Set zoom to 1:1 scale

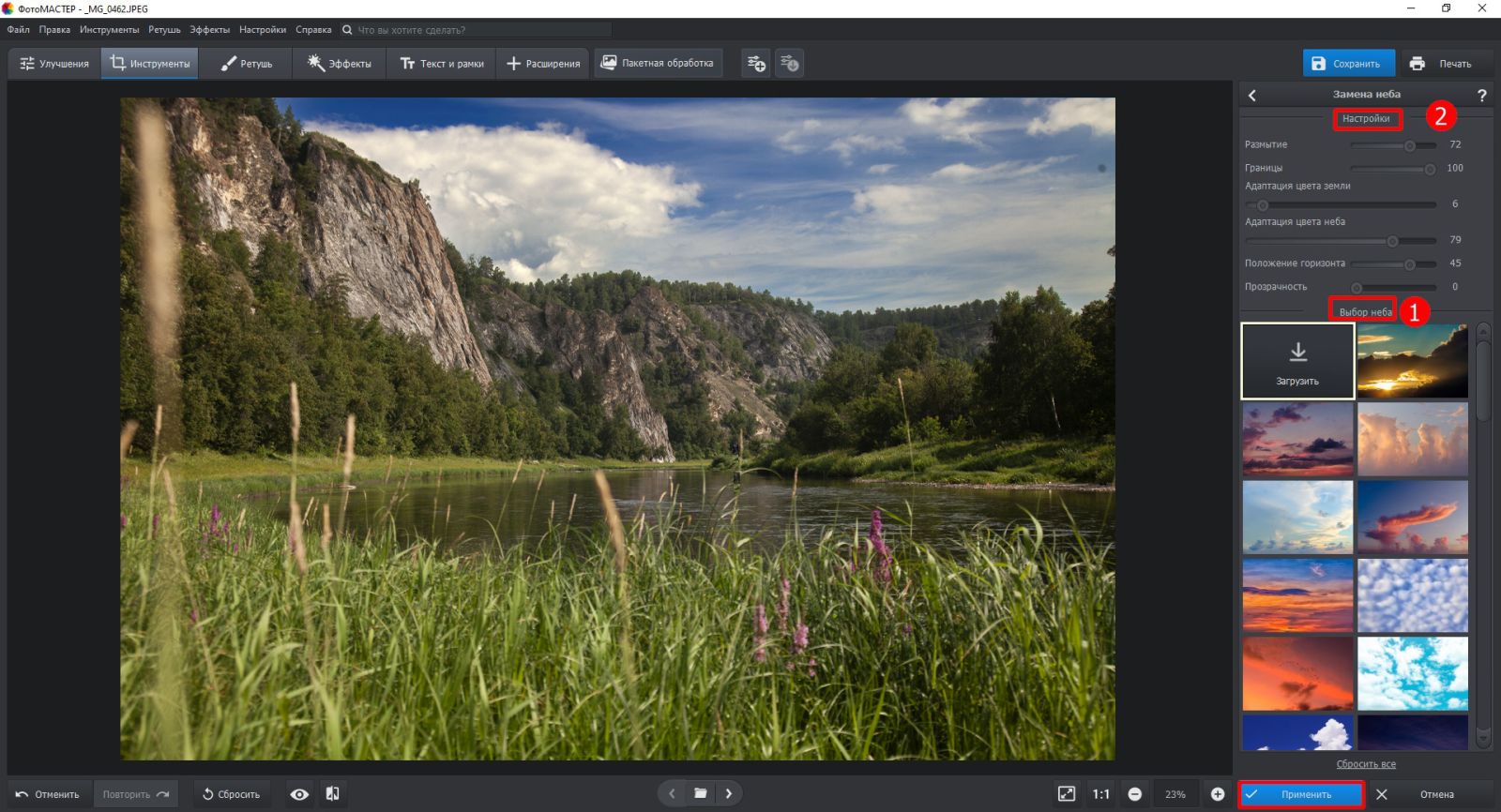[x=1100, y=794]
